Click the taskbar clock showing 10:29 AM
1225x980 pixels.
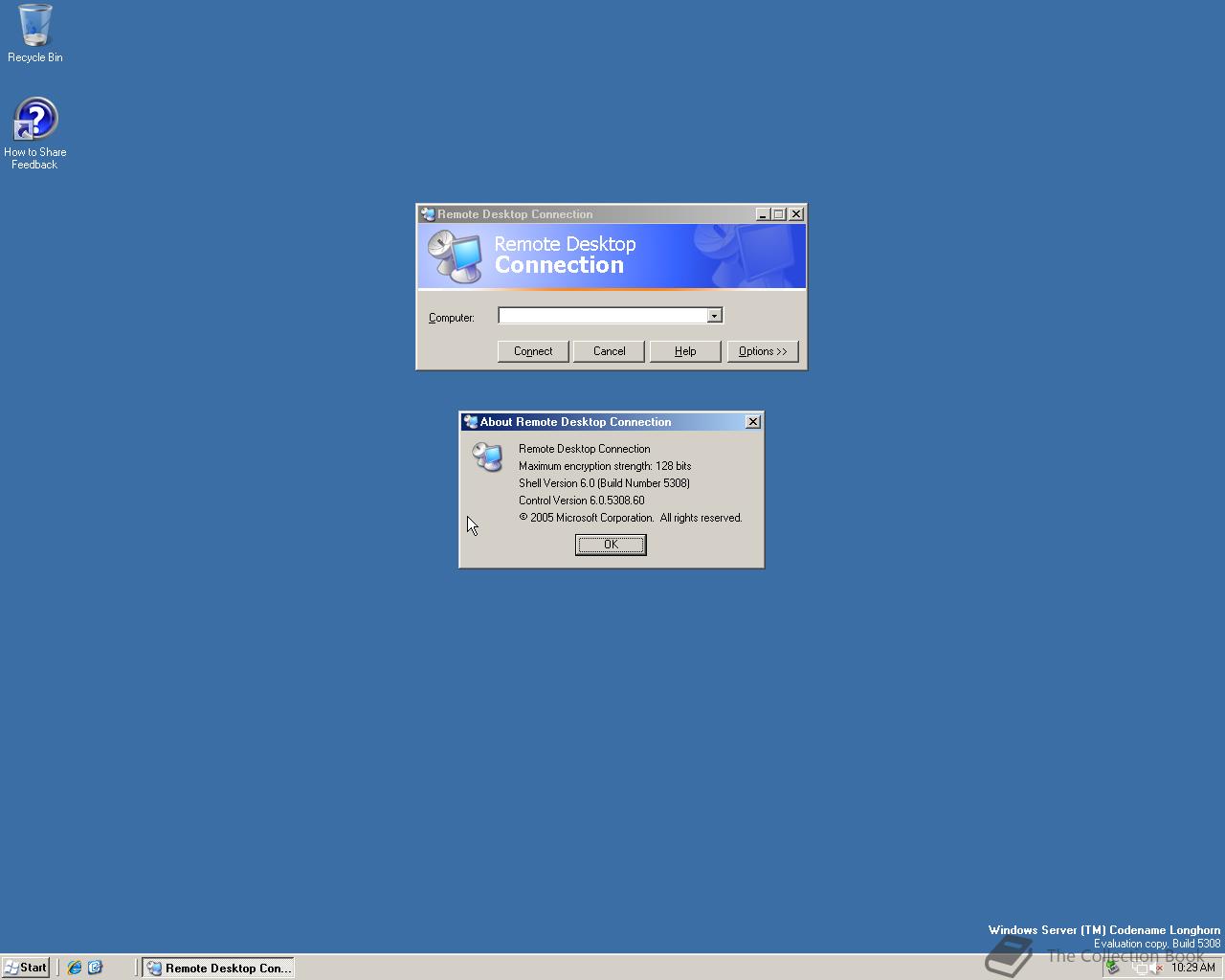pyautogui.click(x=1193, y=968)
